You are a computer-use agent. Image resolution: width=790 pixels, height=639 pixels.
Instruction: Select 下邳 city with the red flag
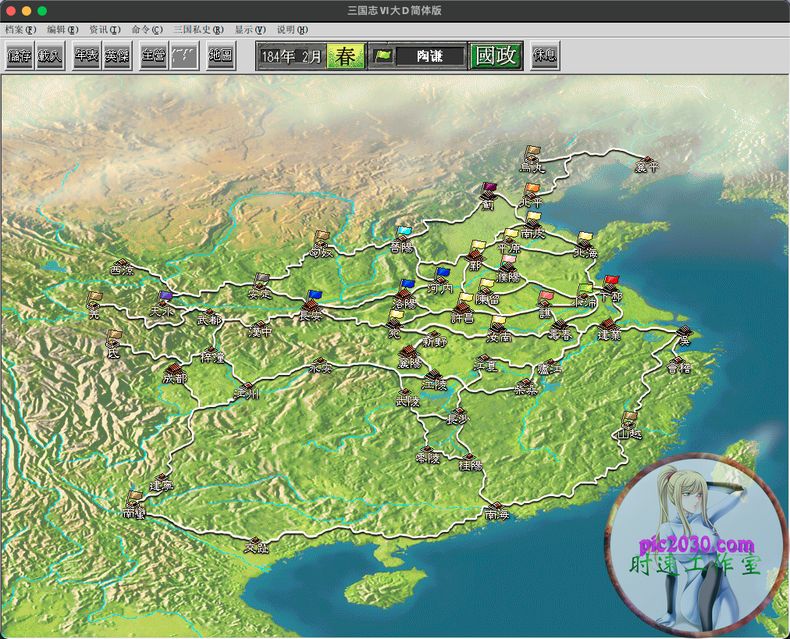(611, 289)
